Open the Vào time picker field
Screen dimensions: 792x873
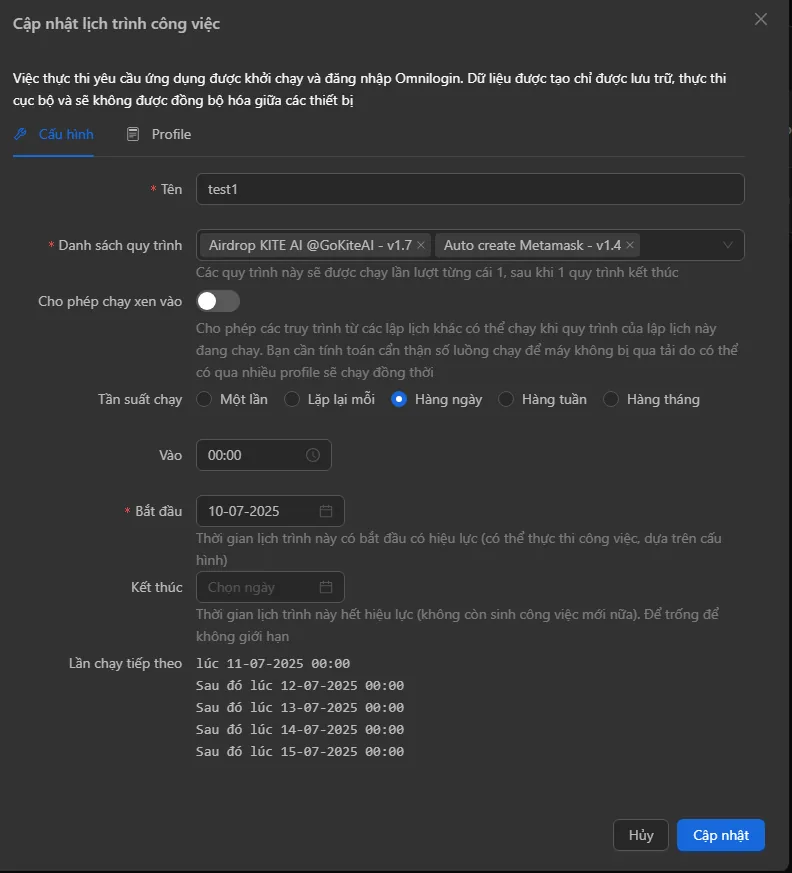254,455
